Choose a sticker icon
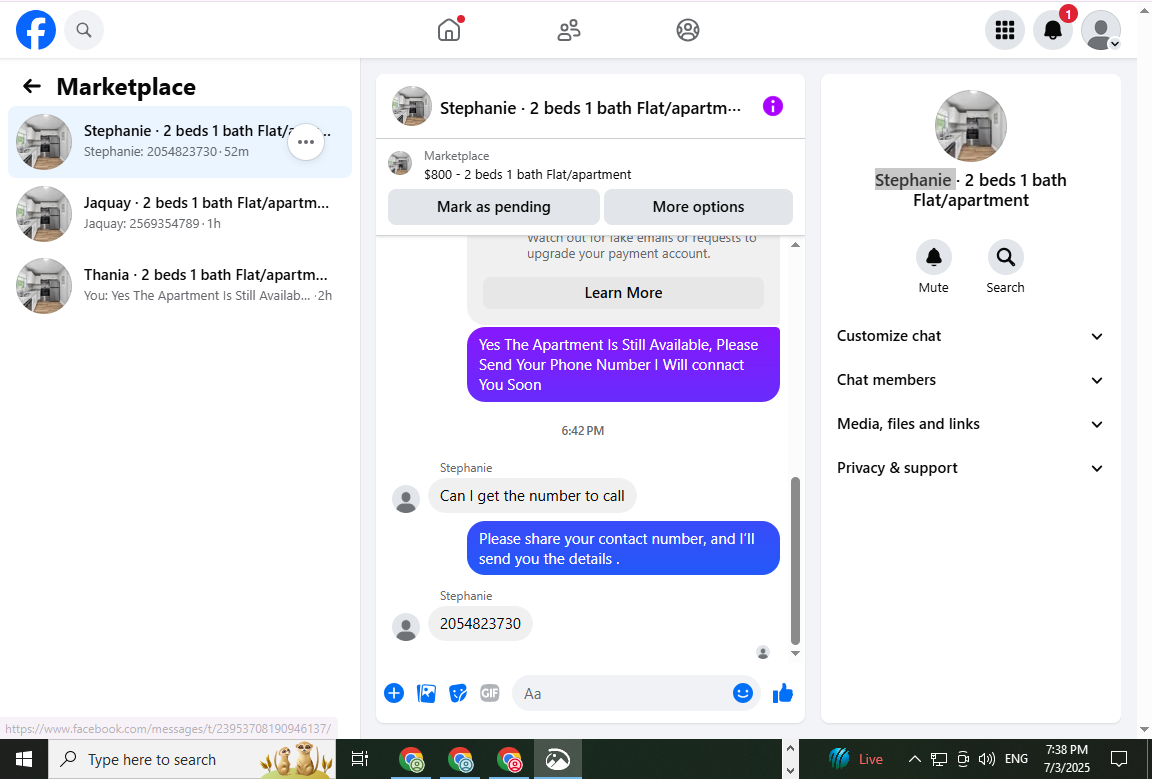The height and width of the screenshot is (779, 1152). (458, 693)
